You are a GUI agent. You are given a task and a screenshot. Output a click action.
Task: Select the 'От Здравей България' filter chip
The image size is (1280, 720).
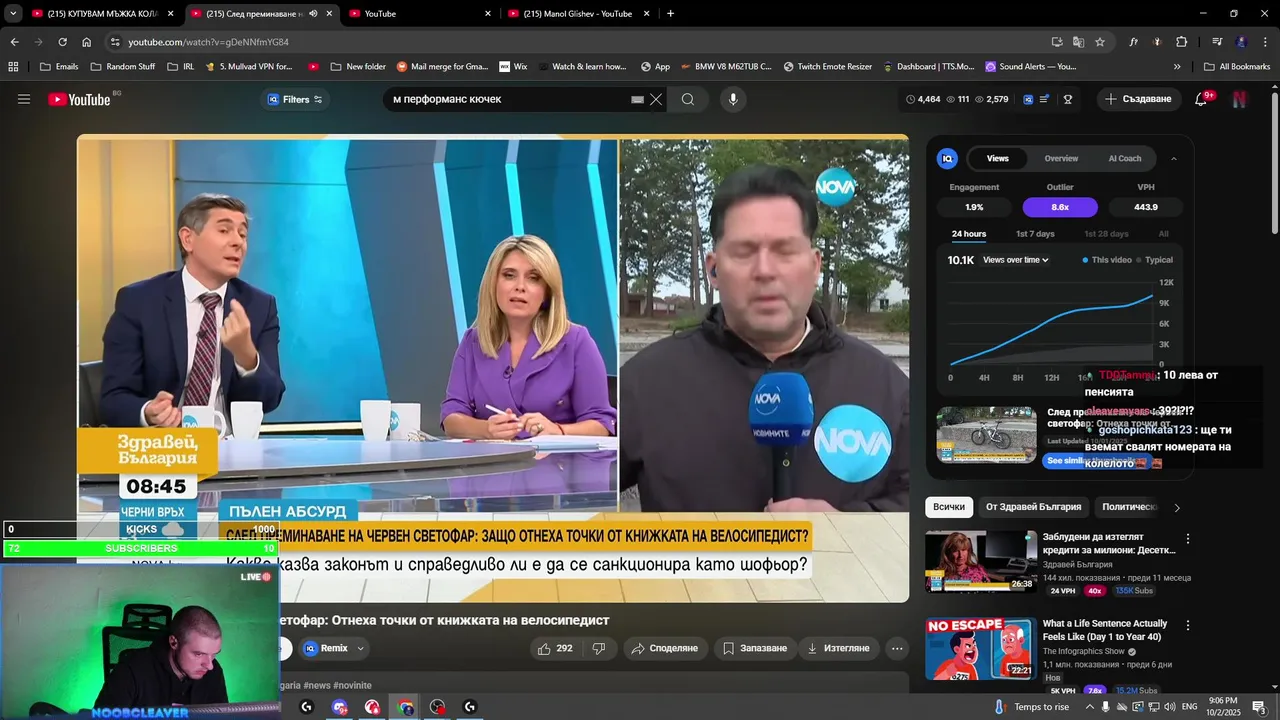tap(1033, 507)
